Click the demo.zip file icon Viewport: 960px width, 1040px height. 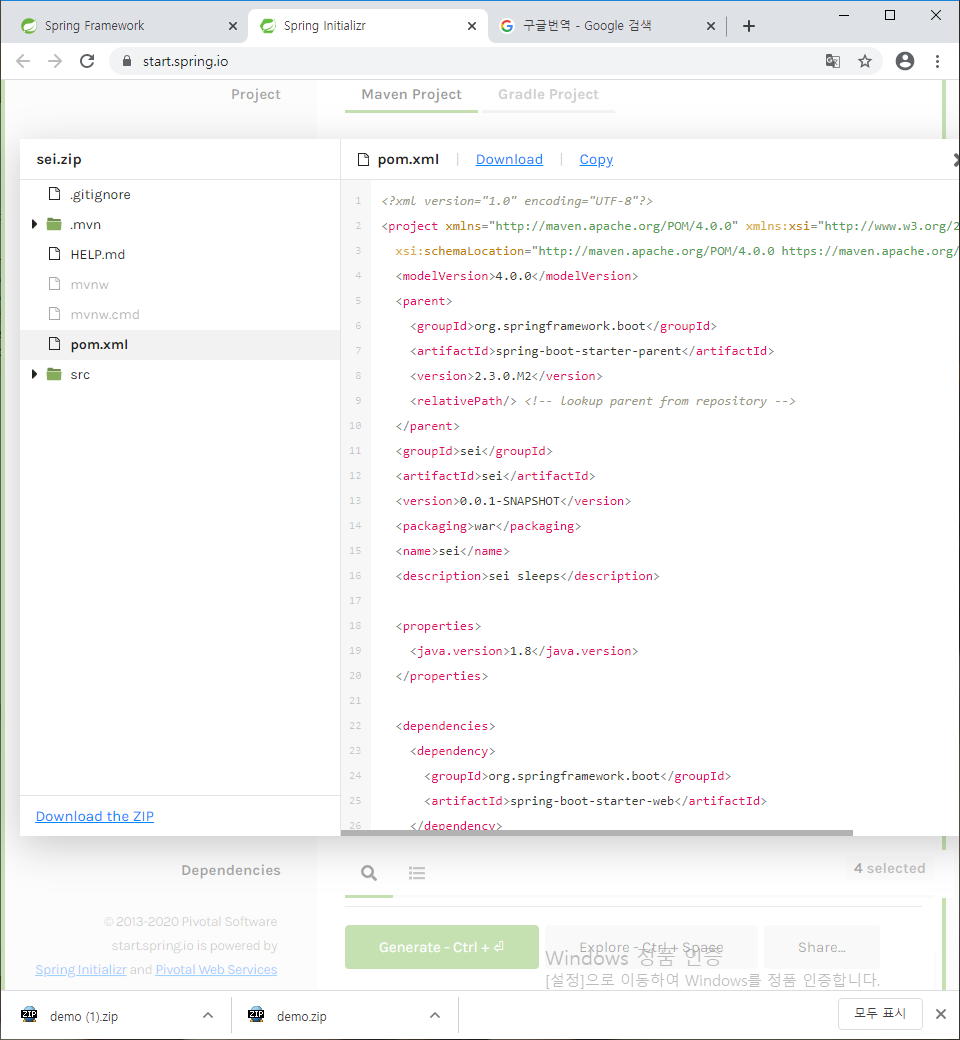(256, 1015)
